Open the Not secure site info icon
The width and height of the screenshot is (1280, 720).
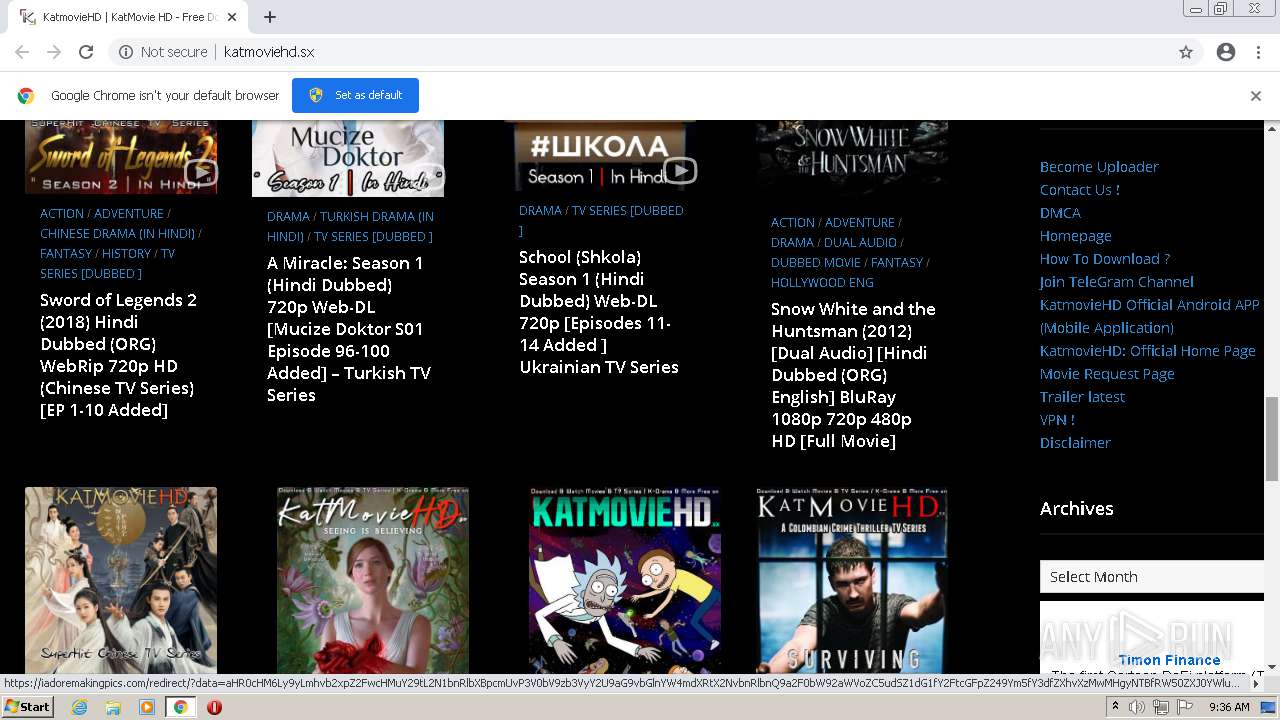coord(126,52)
